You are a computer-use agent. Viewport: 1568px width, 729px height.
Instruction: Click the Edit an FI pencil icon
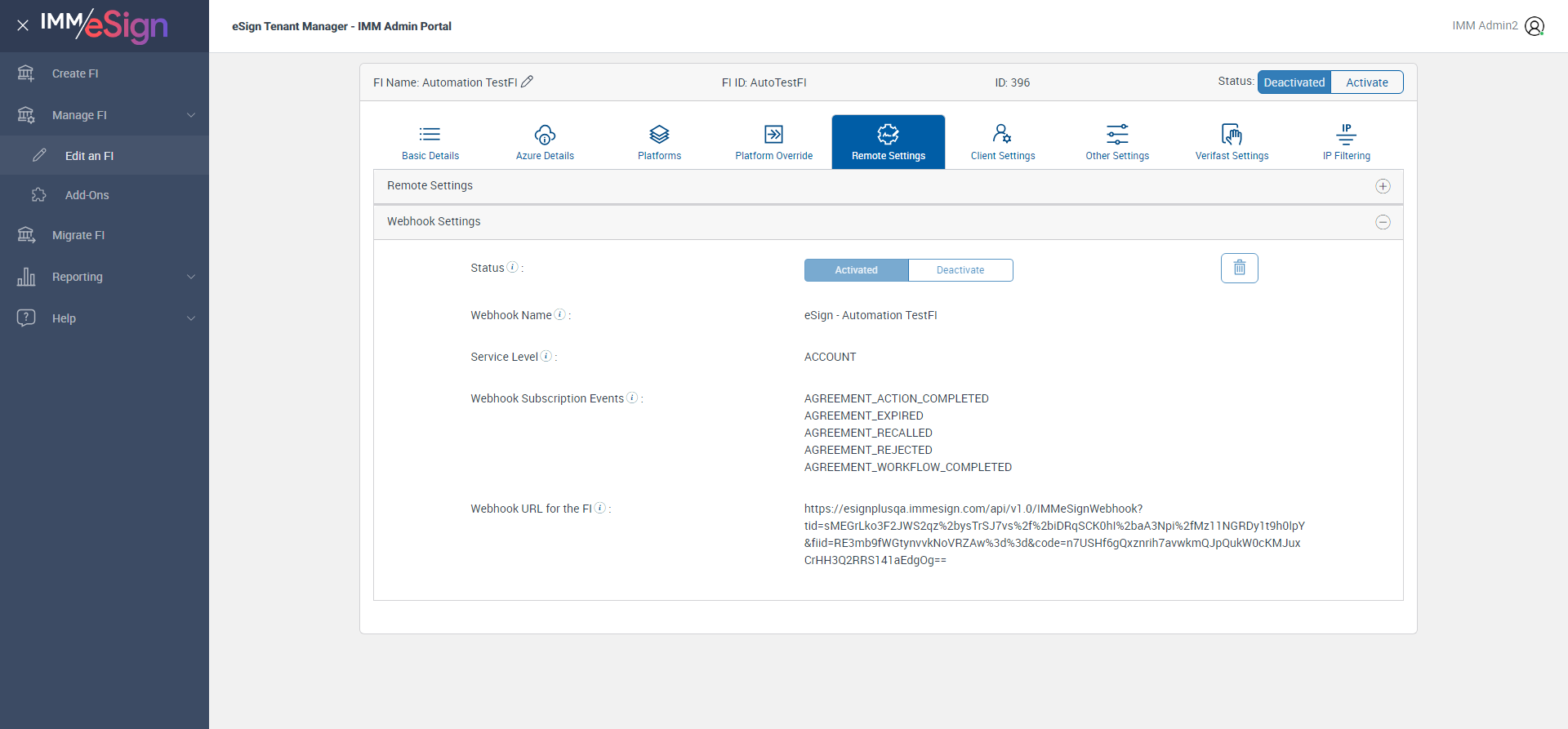39,155
